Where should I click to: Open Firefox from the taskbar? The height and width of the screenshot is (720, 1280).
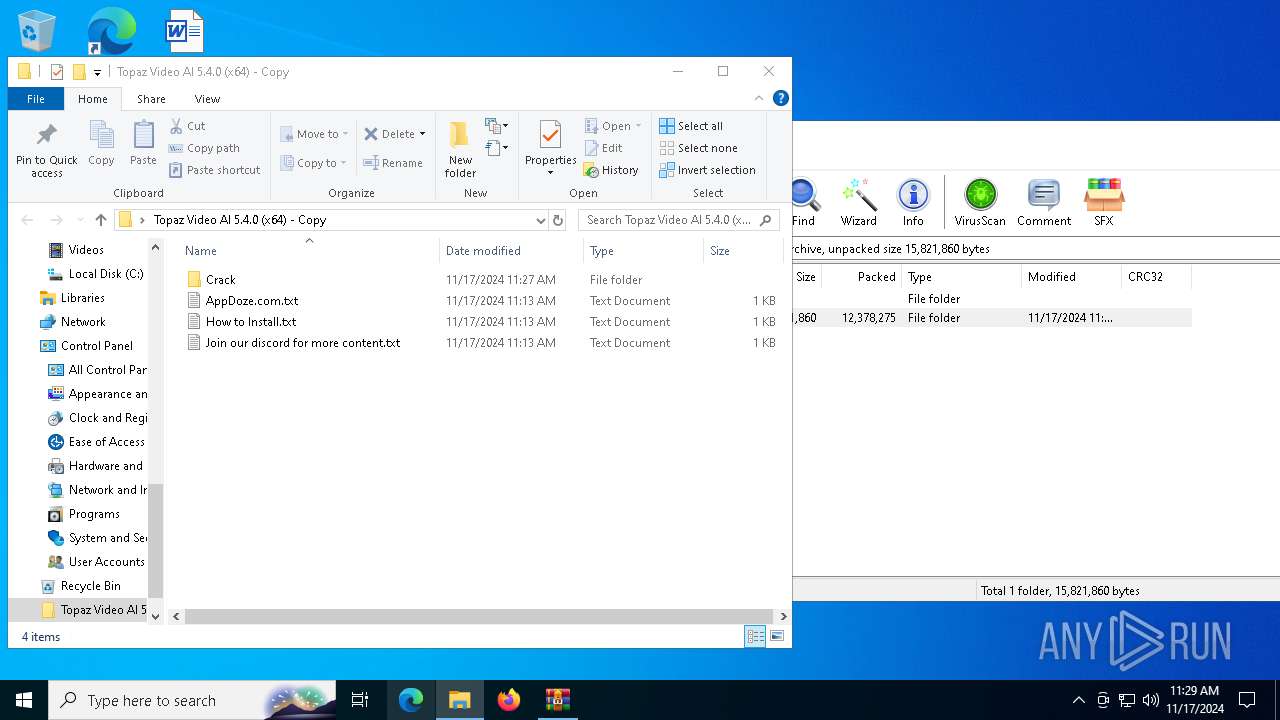tap(509, 700)
